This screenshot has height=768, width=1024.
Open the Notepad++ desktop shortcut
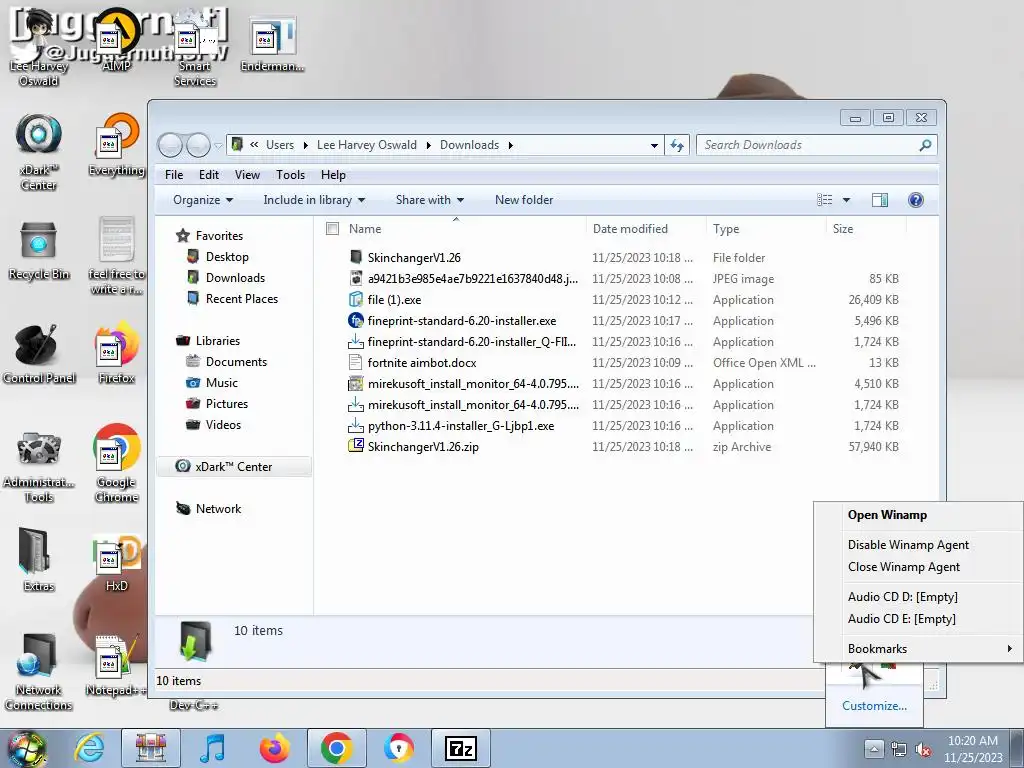pos(115,666)
